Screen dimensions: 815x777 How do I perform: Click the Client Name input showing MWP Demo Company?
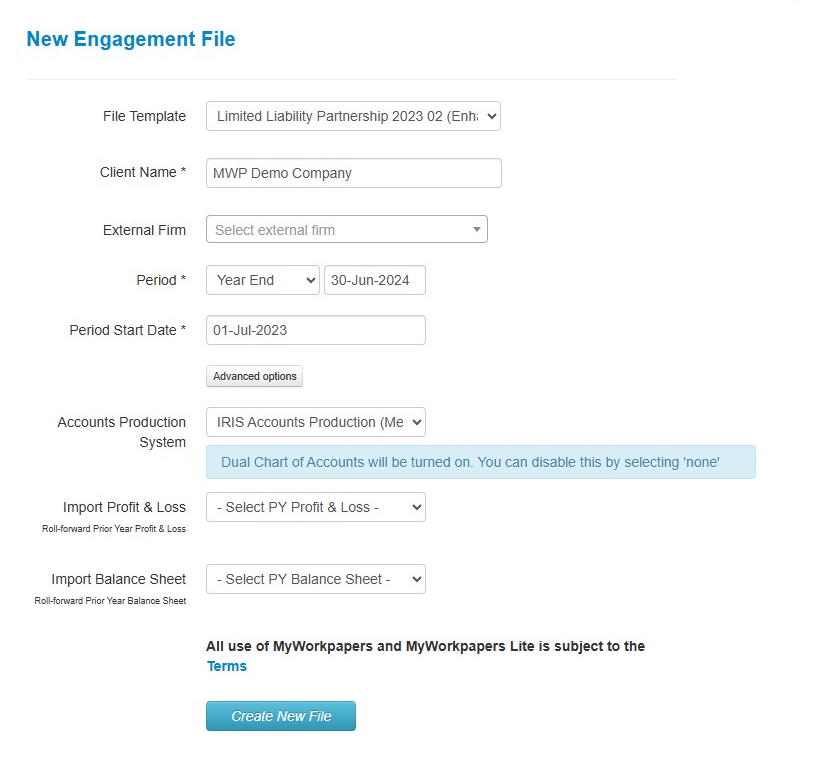(x=353, y=173)
